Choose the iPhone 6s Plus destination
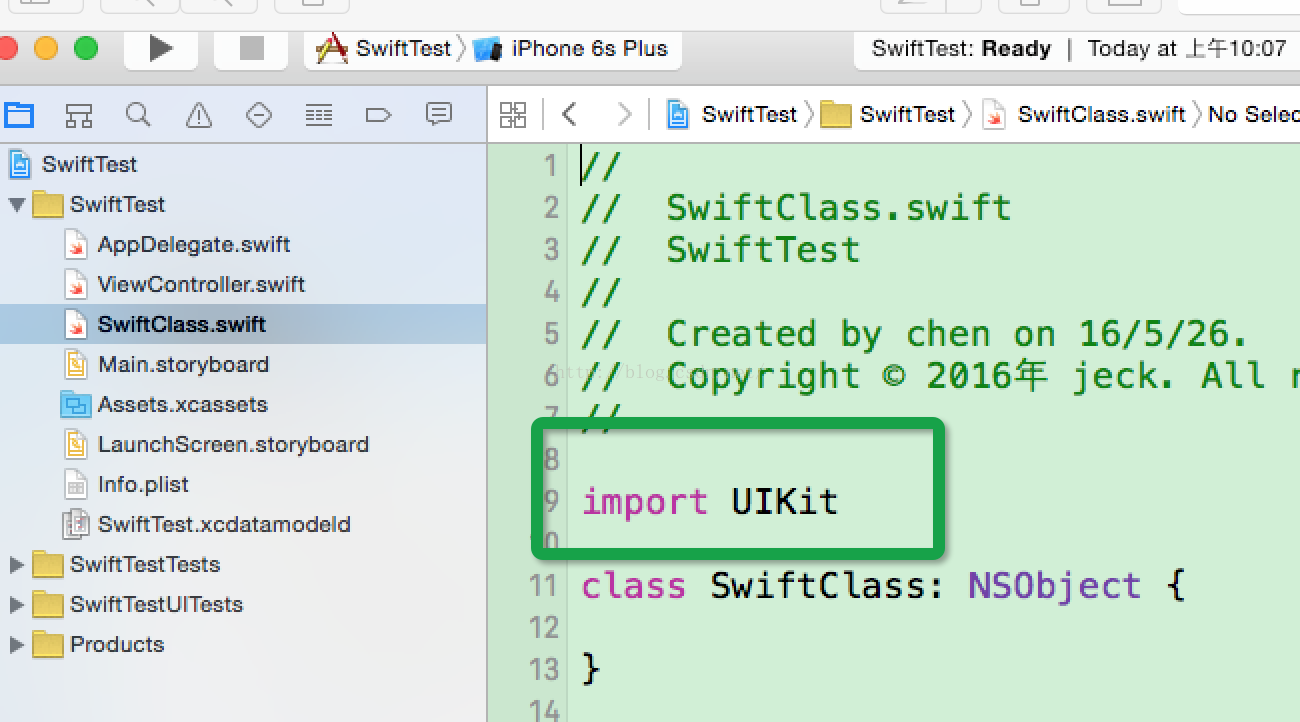The height and width of the screenshot is (722, 1300). (572, 48)
